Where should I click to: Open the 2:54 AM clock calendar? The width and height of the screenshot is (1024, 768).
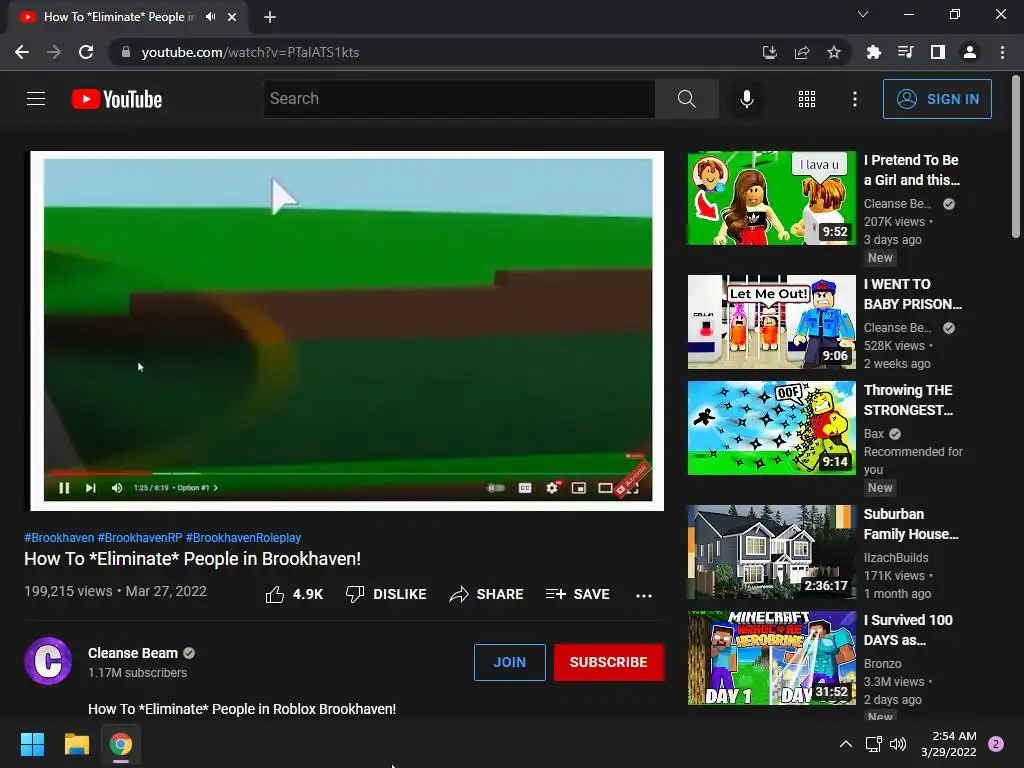(x=949, y=744)
